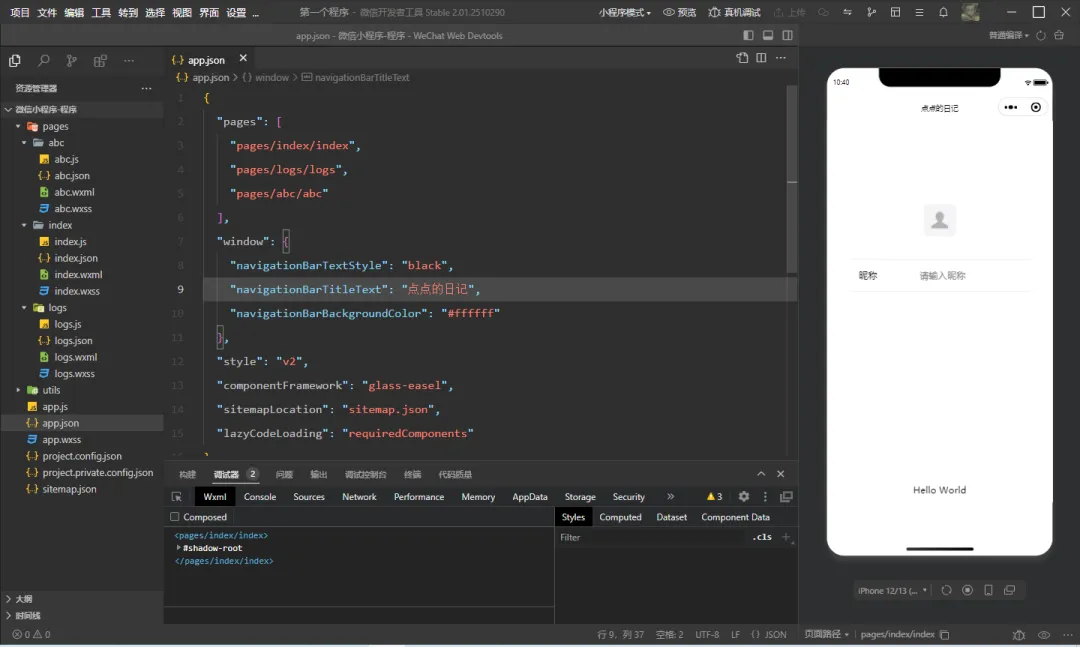Show more devtools tabs chevron
Viewport: 1080px width, 647px height.
click(x=670, y=496)
